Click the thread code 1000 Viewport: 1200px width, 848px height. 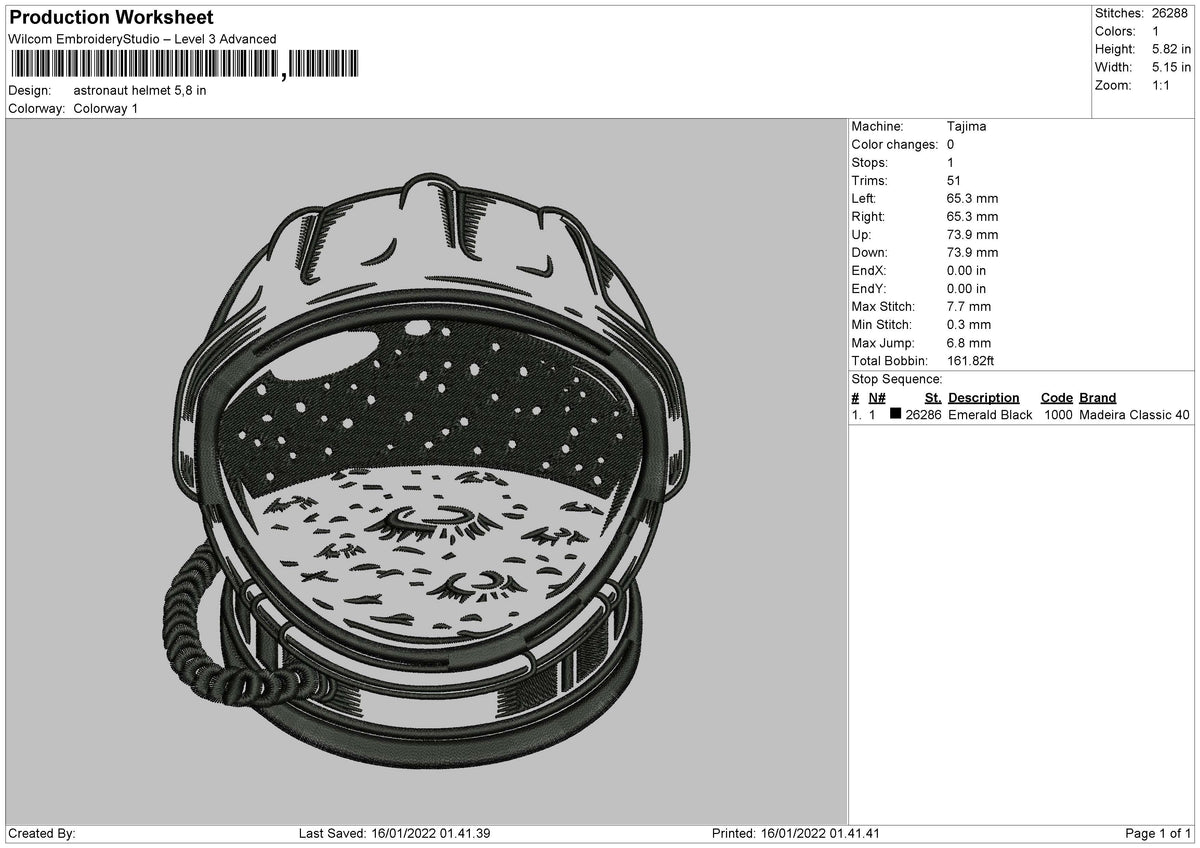[1058, 415]
